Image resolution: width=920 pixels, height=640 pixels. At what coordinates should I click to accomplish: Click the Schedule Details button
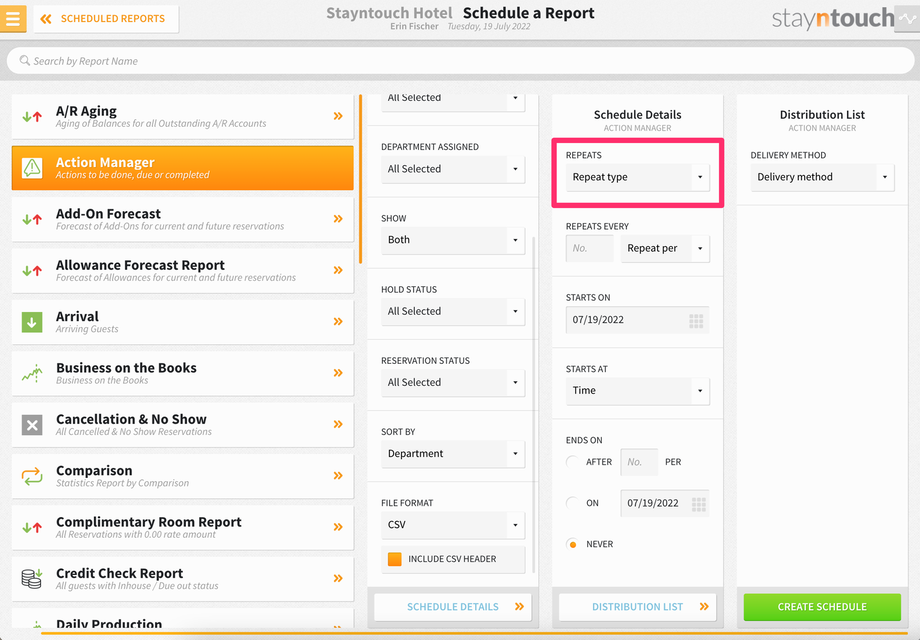[453, 607]
